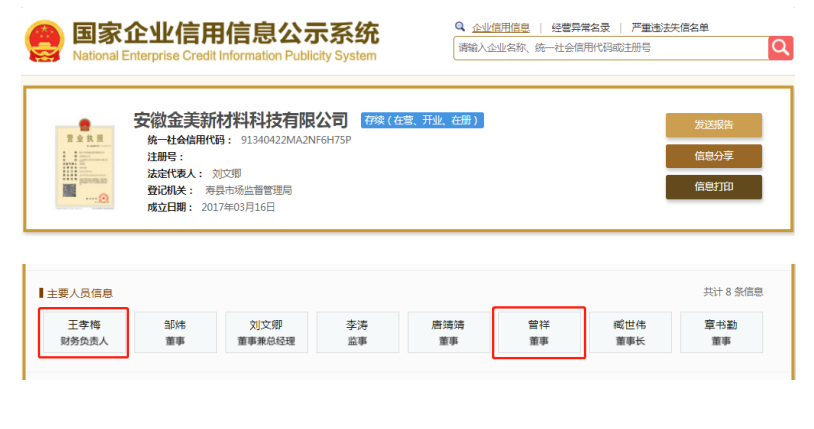Click the 存续（在营、开业、在册）status badge
The width and height of the screenshot is (814, 429).
[x=422, y=120]
